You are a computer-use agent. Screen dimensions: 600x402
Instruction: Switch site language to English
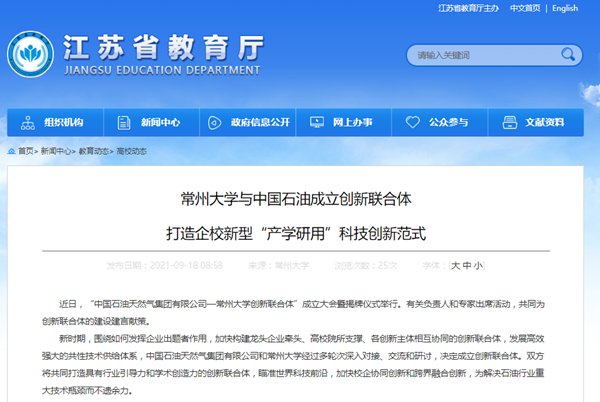(x=564, y=8)
